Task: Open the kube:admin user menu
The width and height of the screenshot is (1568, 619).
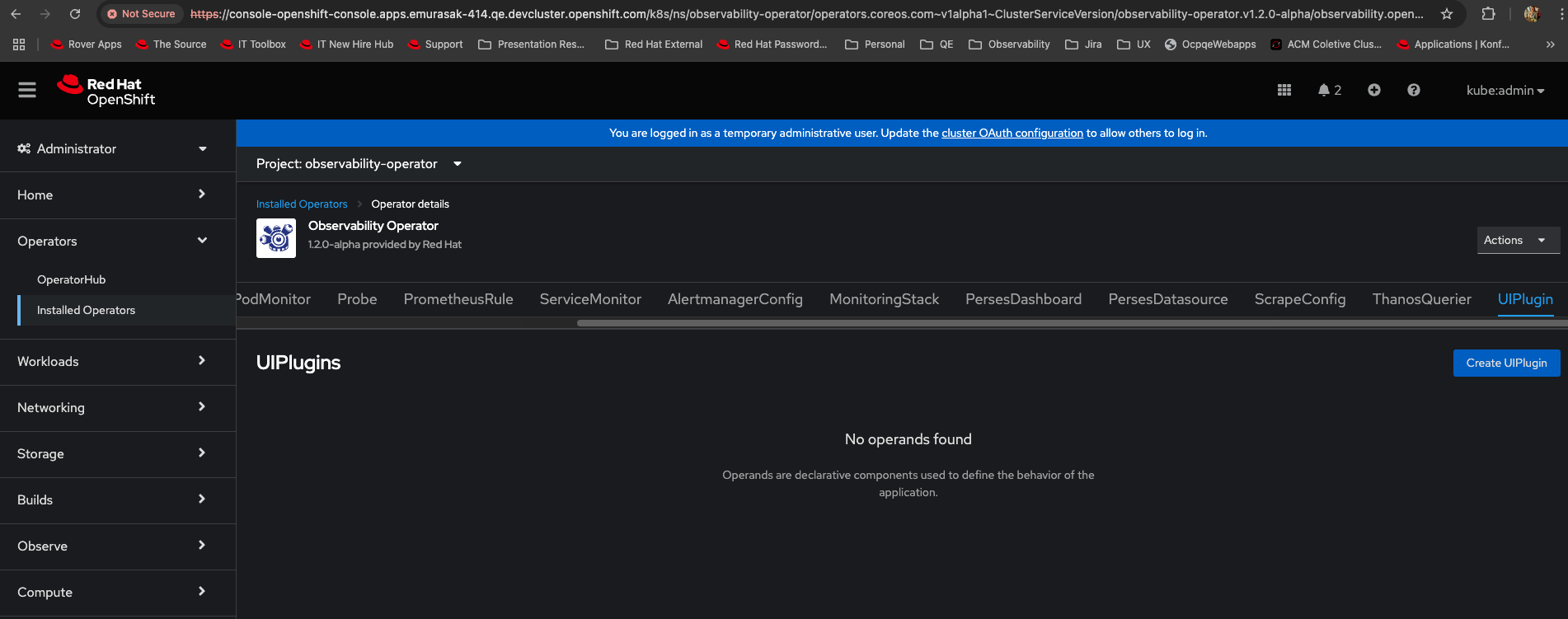Action: [x=1505, y=90]
